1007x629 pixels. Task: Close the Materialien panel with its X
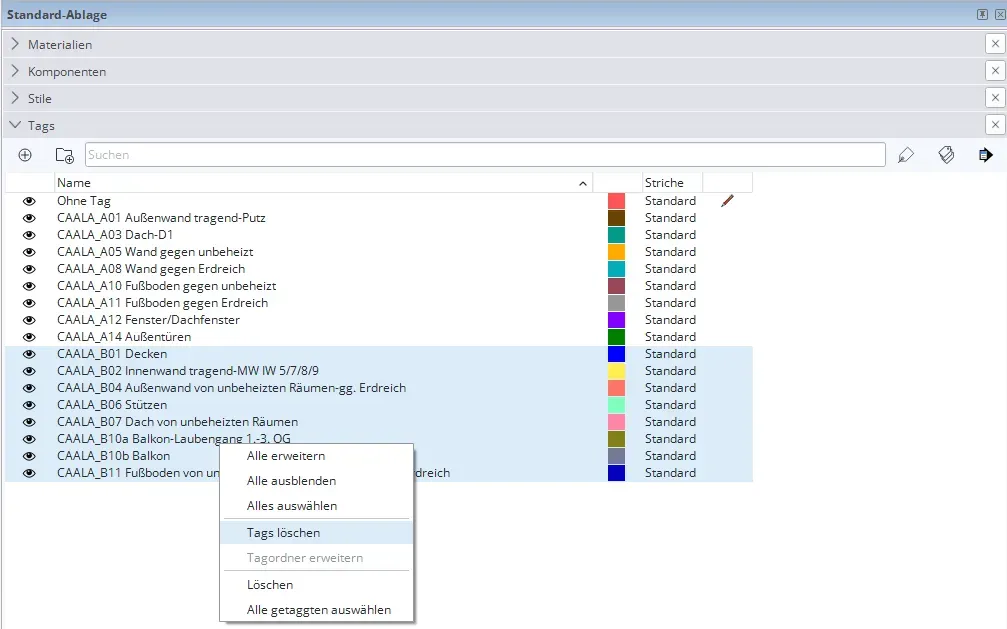coord(995,44)
